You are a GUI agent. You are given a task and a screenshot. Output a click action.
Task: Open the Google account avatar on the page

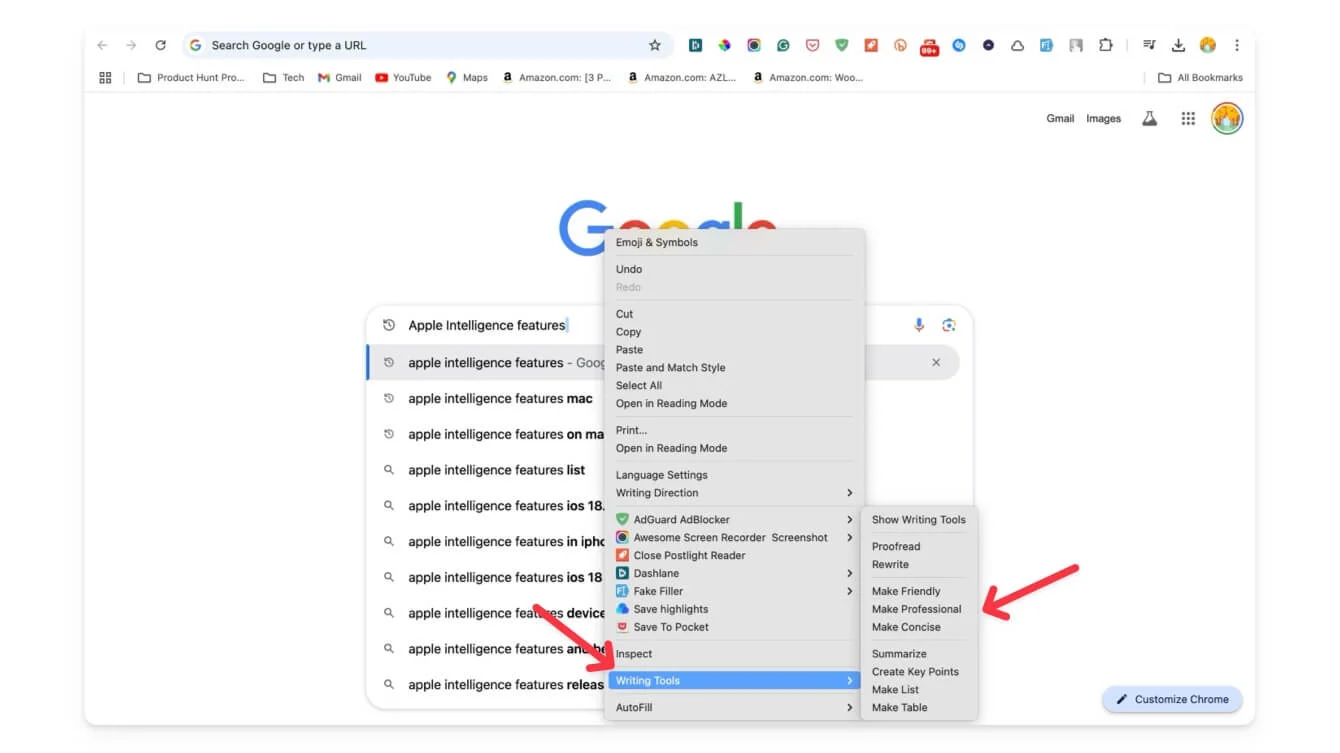(1227, 118)
